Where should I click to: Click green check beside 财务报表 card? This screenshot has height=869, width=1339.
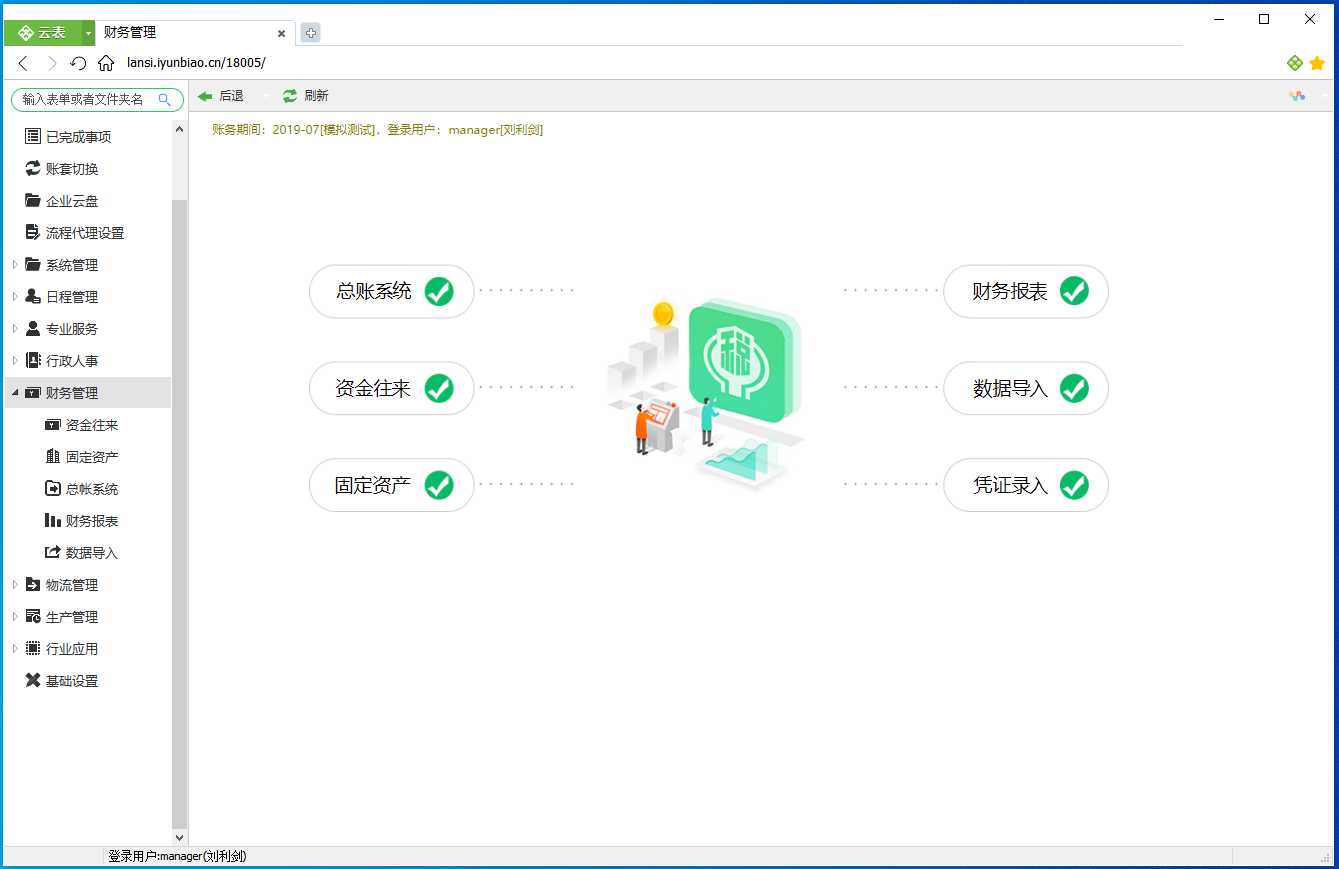[1074, 291]
